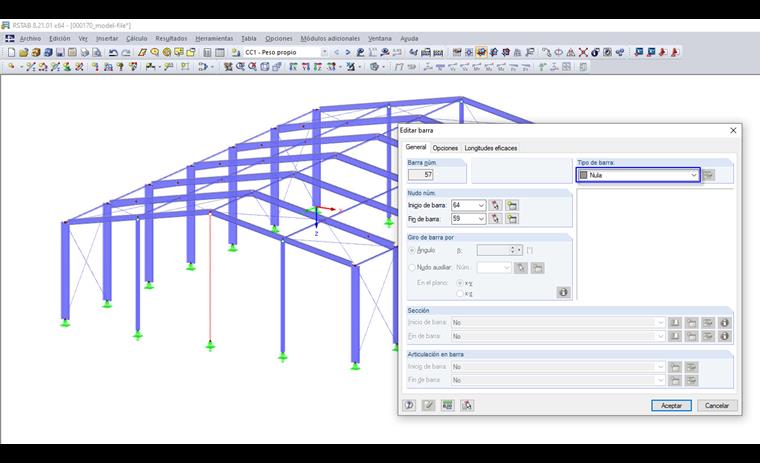Open the Ayuda menu
This screenshot has width=760, height=463.
(x=409, y=38)
